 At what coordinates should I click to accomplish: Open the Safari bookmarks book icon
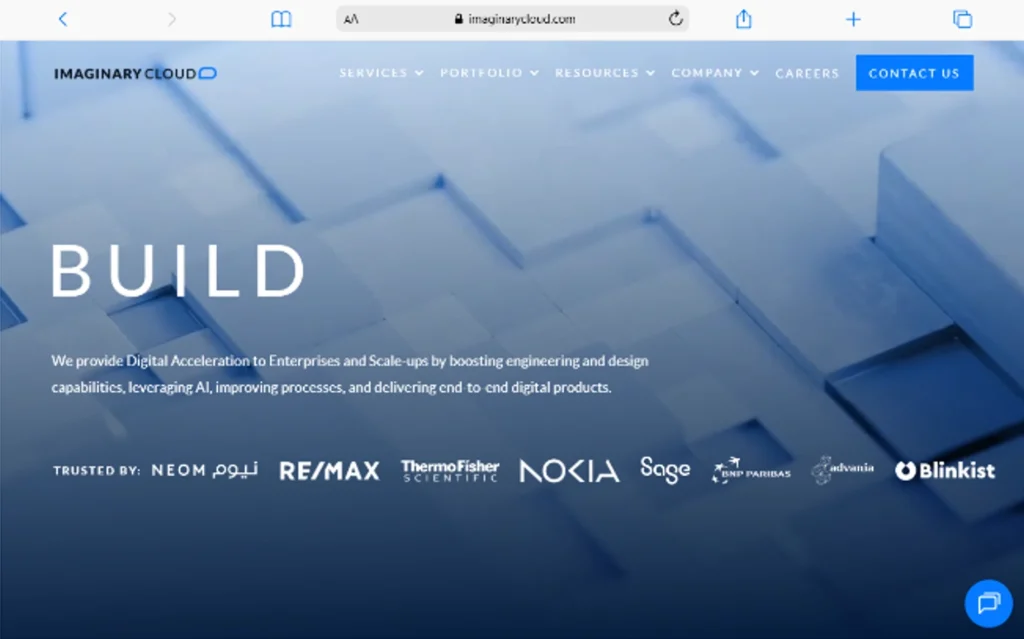[281, 19]
